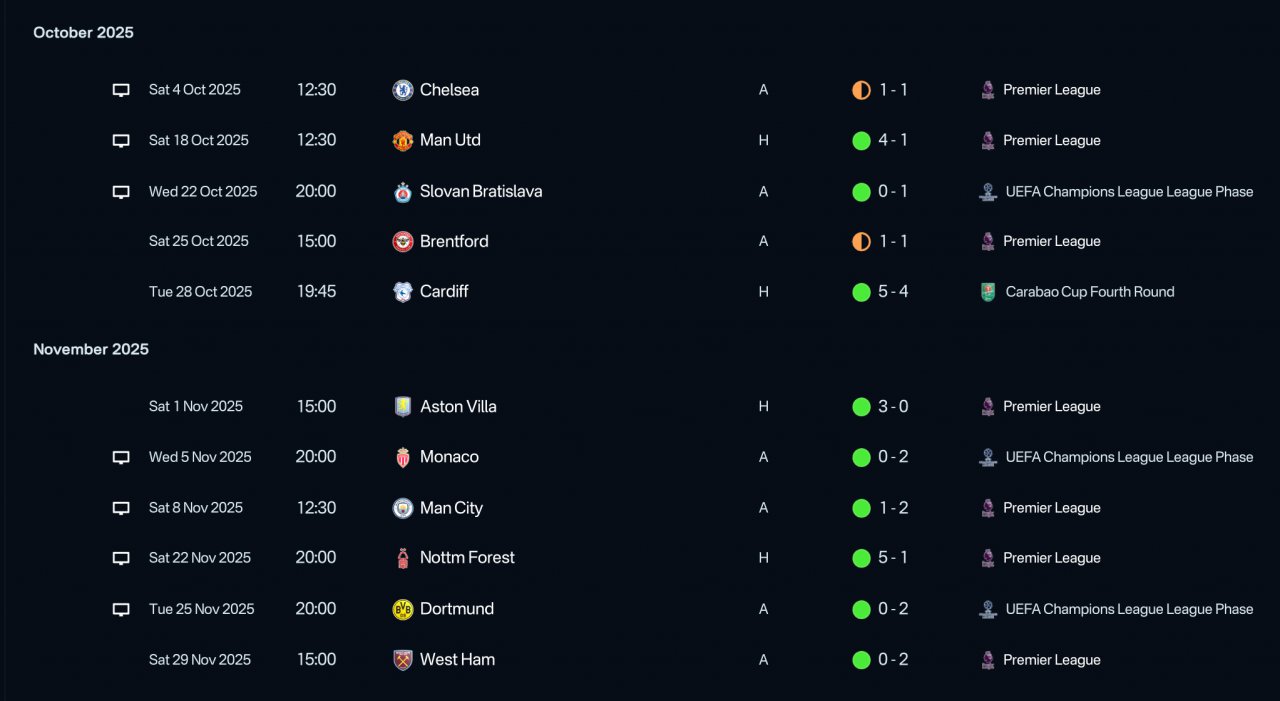Click the Aston Villa crest icon
1280x701 pixels.
point(403,407)
